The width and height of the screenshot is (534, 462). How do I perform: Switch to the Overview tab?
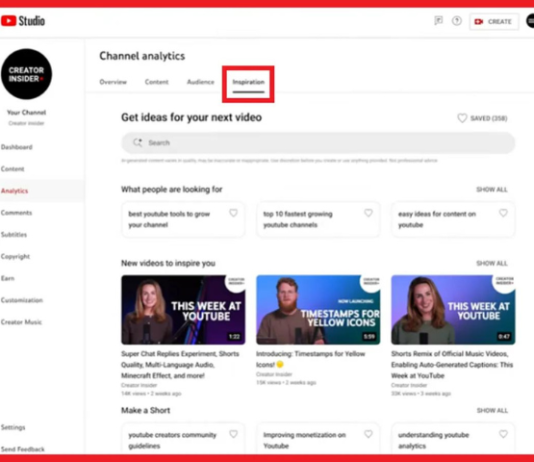point(113,82)
